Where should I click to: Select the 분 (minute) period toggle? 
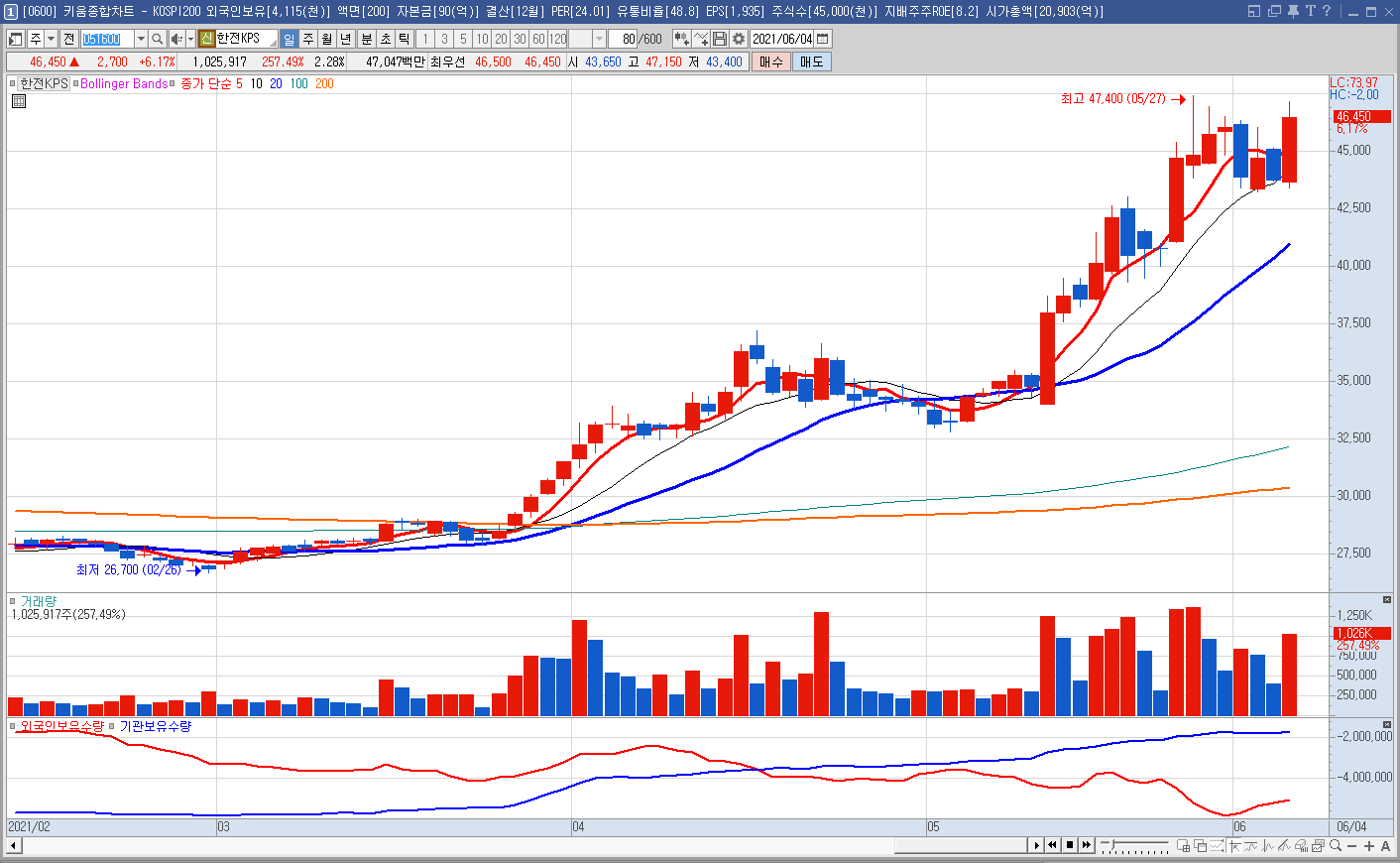pos(367,39)
